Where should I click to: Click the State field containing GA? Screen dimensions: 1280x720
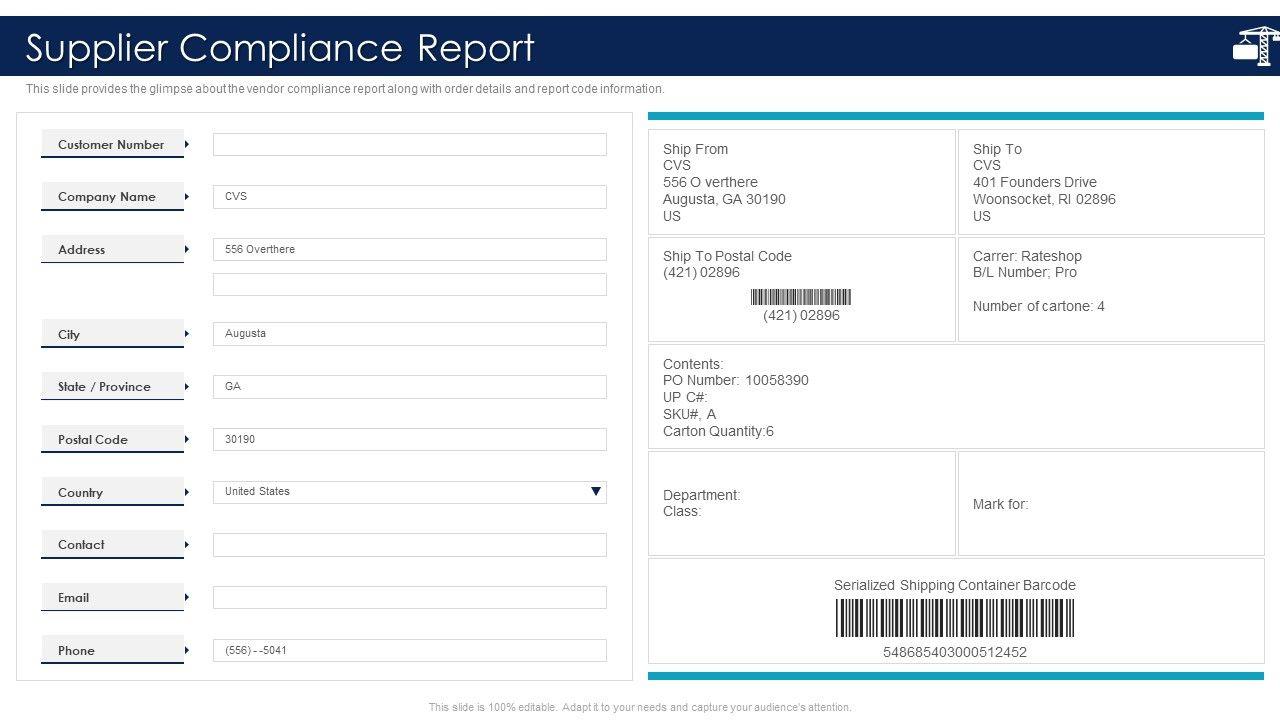(409, 387)
